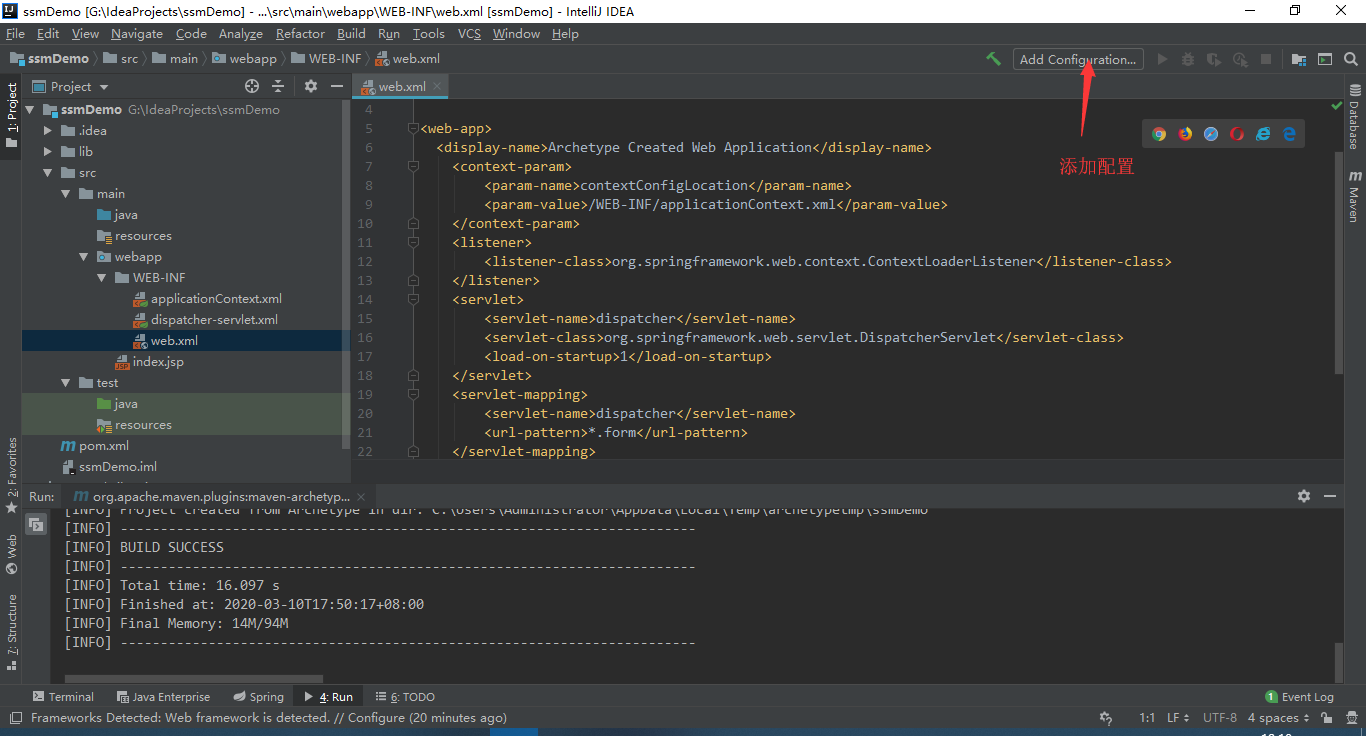This screenshot has height=736, width=1366.
Task: Collapse the WEB-INF folder arrow
Action: point(102,278)
